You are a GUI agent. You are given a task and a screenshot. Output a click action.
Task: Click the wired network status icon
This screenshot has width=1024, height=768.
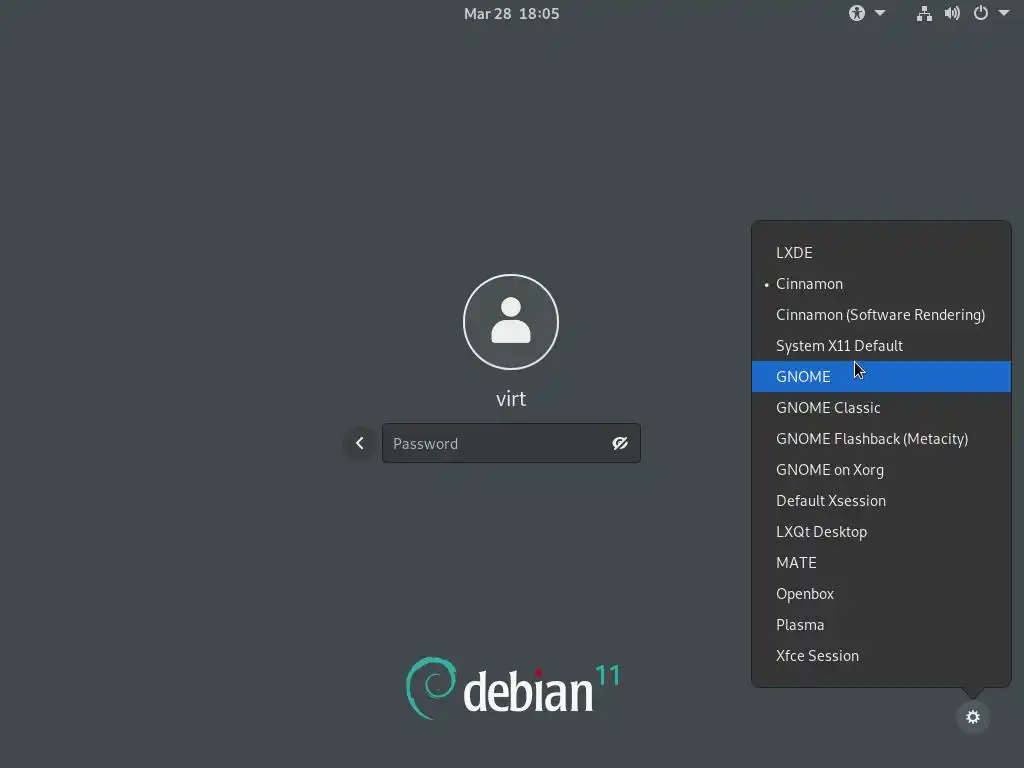tap(924, 13)
